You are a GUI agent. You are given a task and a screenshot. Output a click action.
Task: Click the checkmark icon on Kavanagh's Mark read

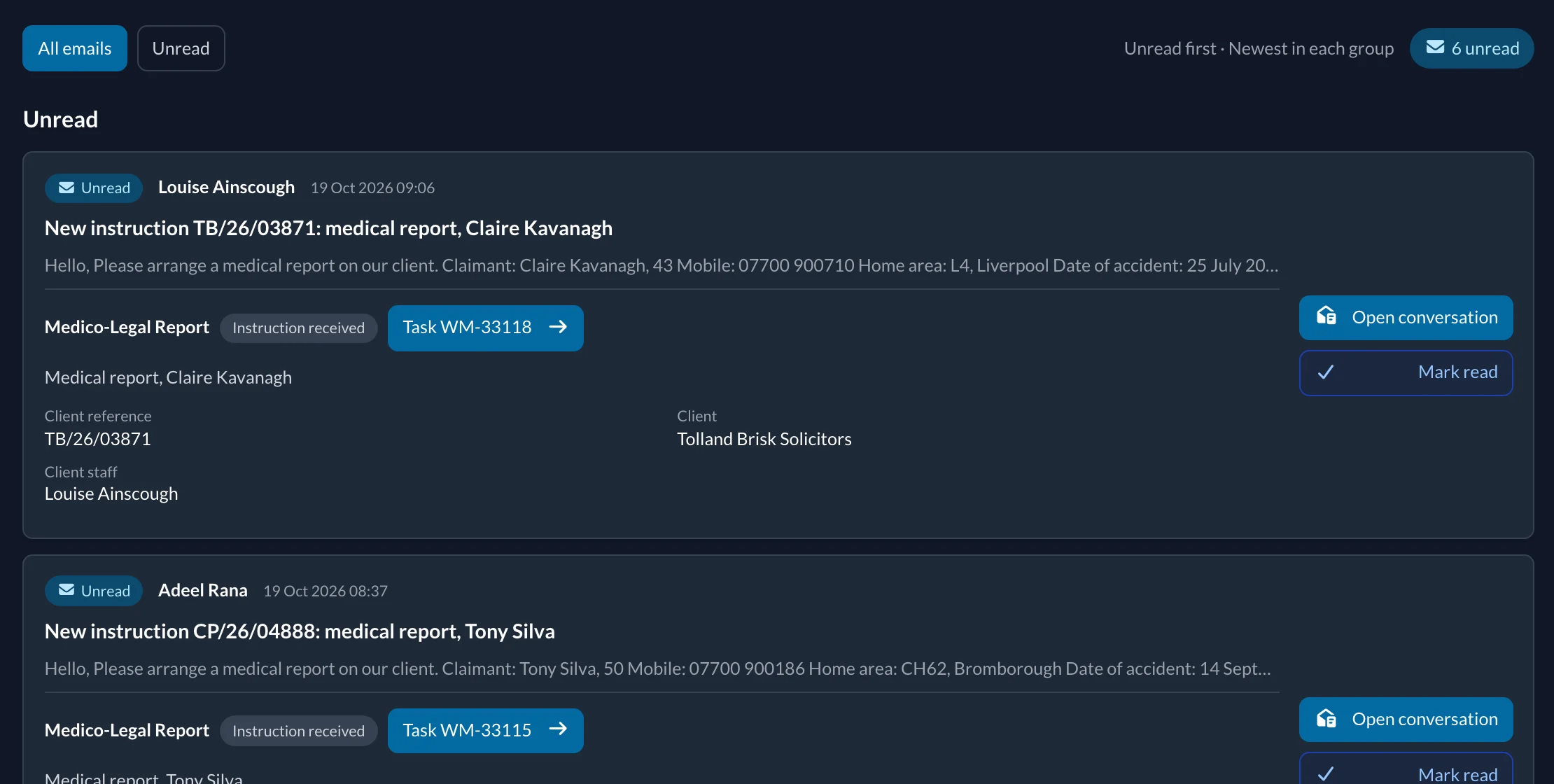[1325, 372]
